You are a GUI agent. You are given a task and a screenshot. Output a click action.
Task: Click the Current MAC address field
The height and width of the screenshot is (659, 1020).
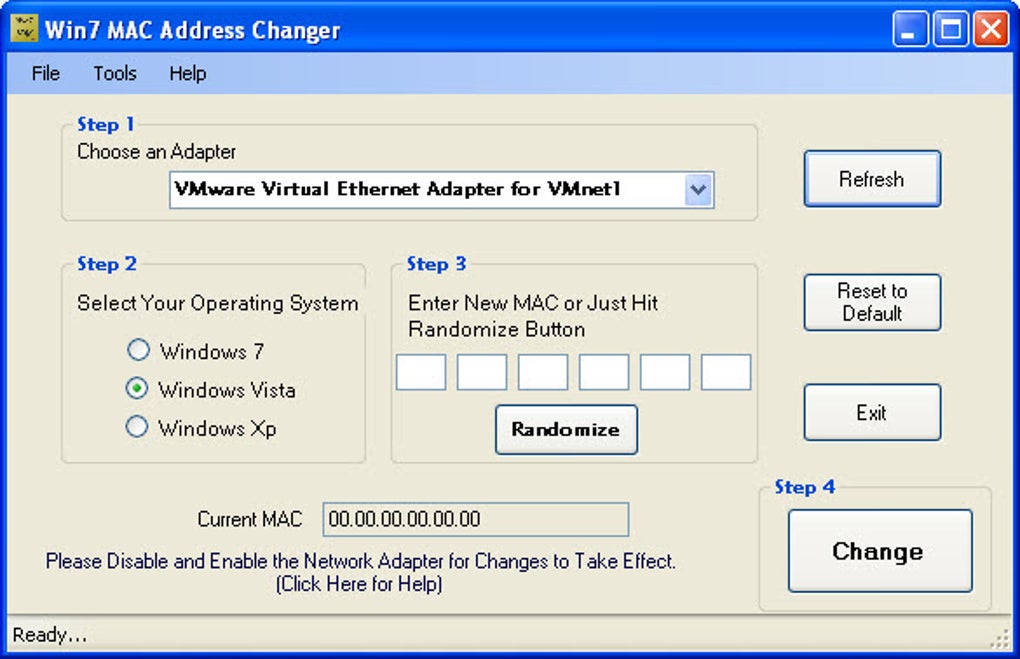[x=476, y=519]
